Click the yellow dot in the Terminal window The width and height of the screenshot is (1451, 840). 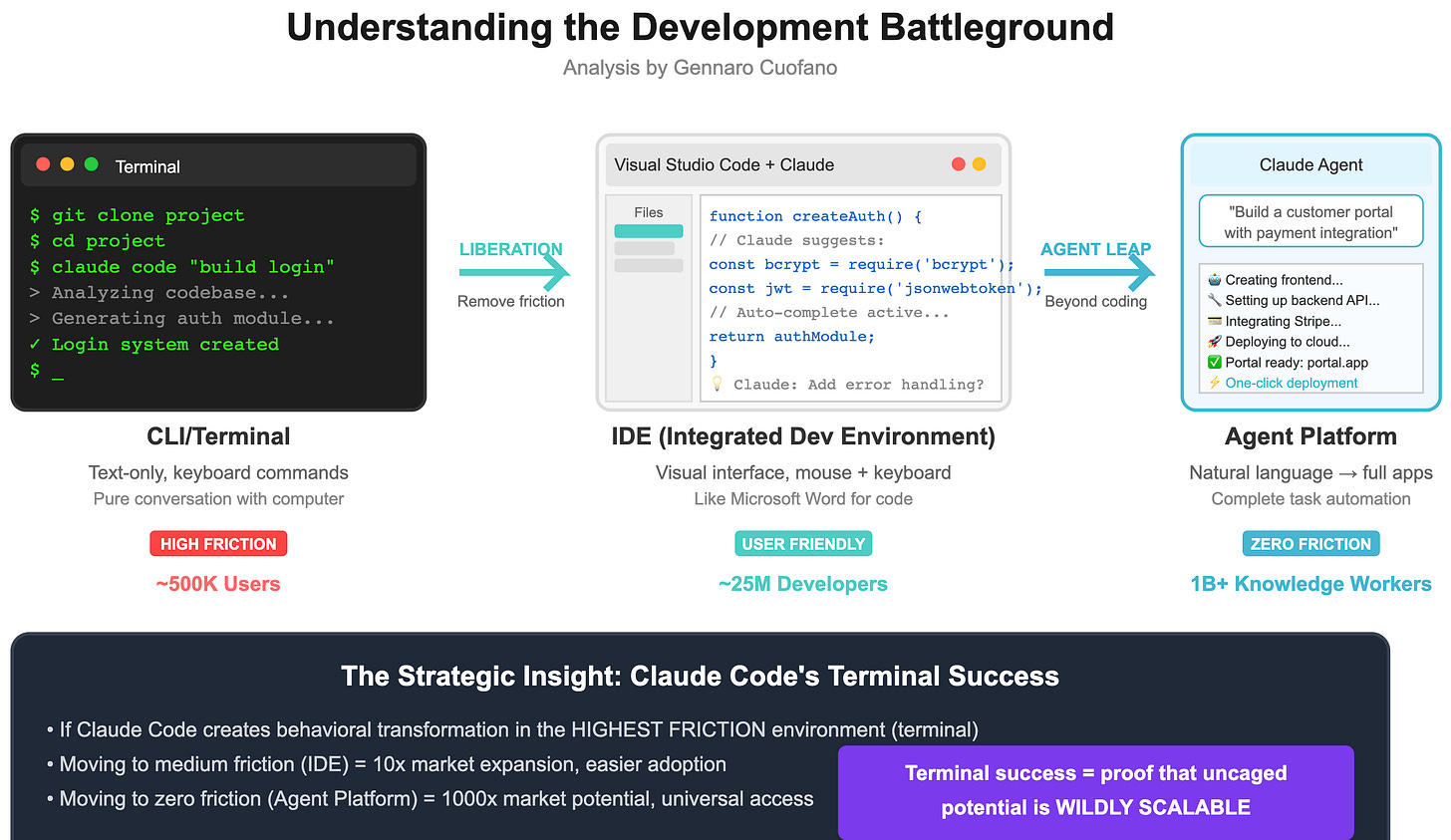coord(67,164)
